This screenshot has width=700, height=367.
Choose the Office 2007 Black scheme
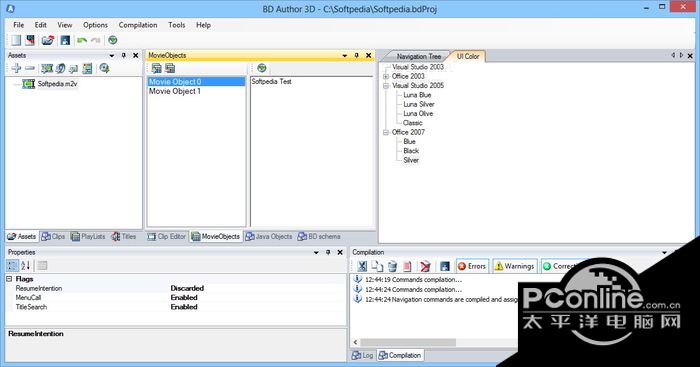click(x=411, y=151)
